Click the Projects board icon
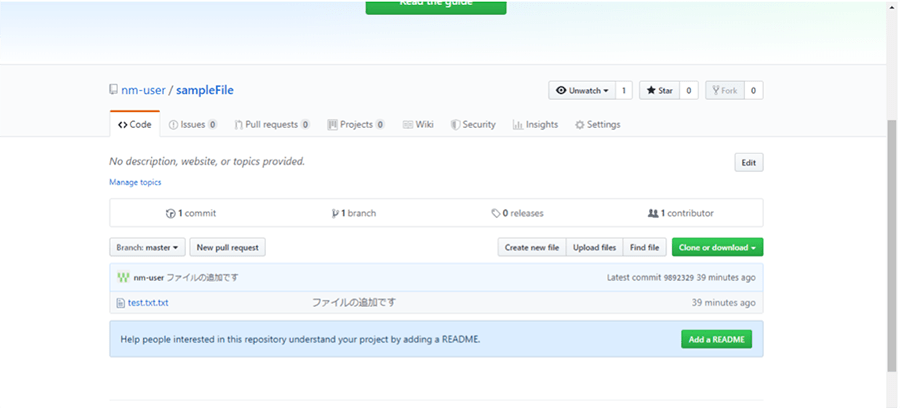The height and width of the screenshot is (408, 900). coord(332,125)
